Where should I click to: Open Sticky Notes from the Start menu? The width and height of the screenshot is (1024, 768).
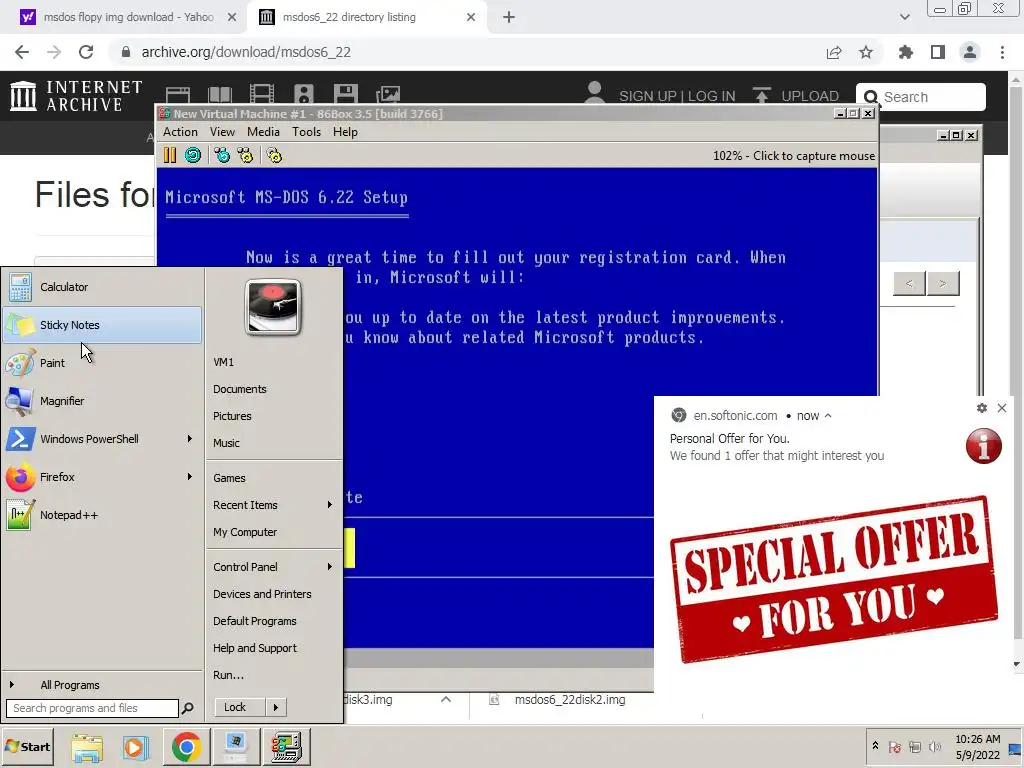pyautogui.click(x=103, y=325)
